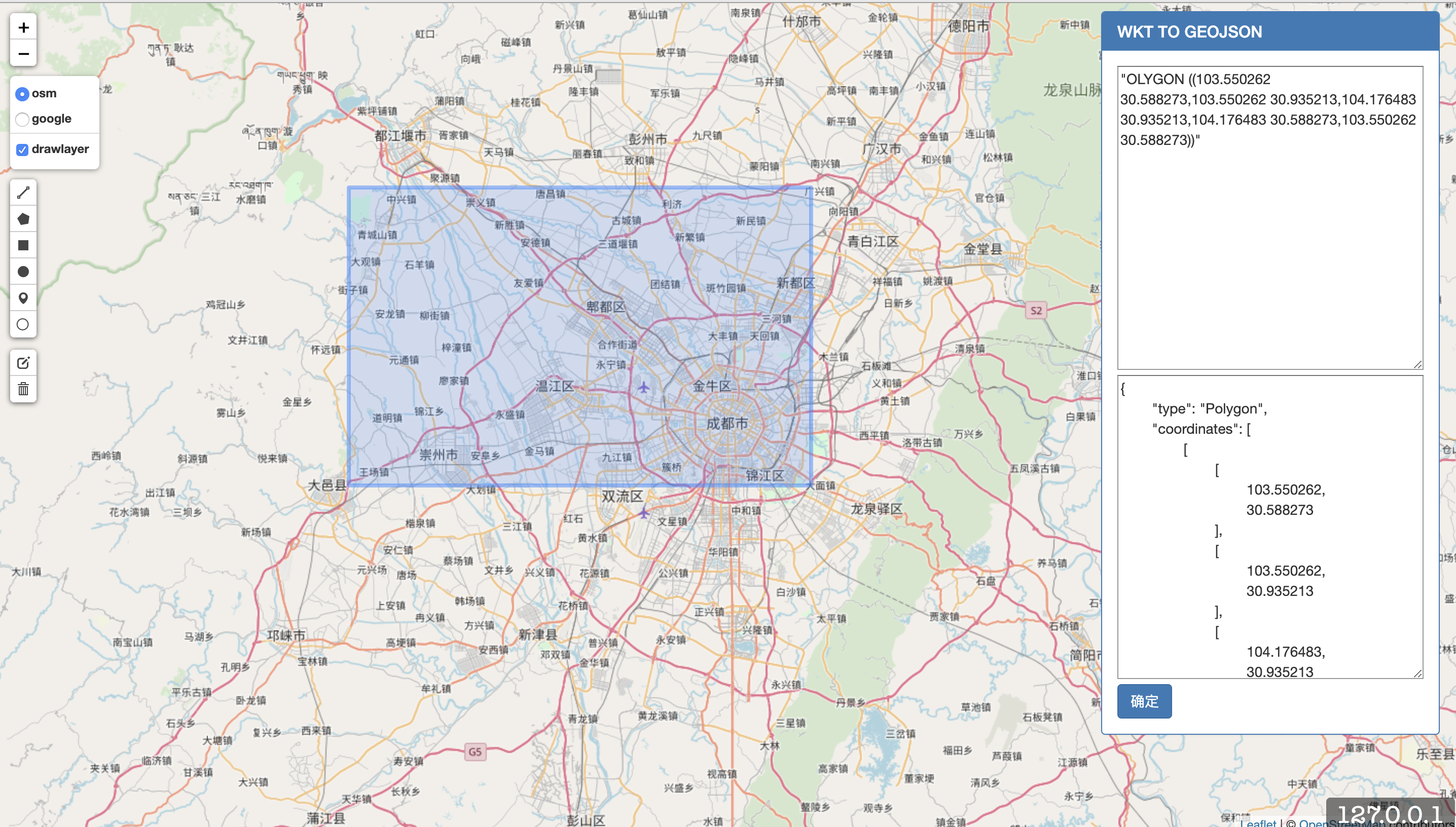Image resolution: width=1456 pixels, height=827 pixels.
Task: Click the S2 highway shield on map
Action: point(1036,310)
